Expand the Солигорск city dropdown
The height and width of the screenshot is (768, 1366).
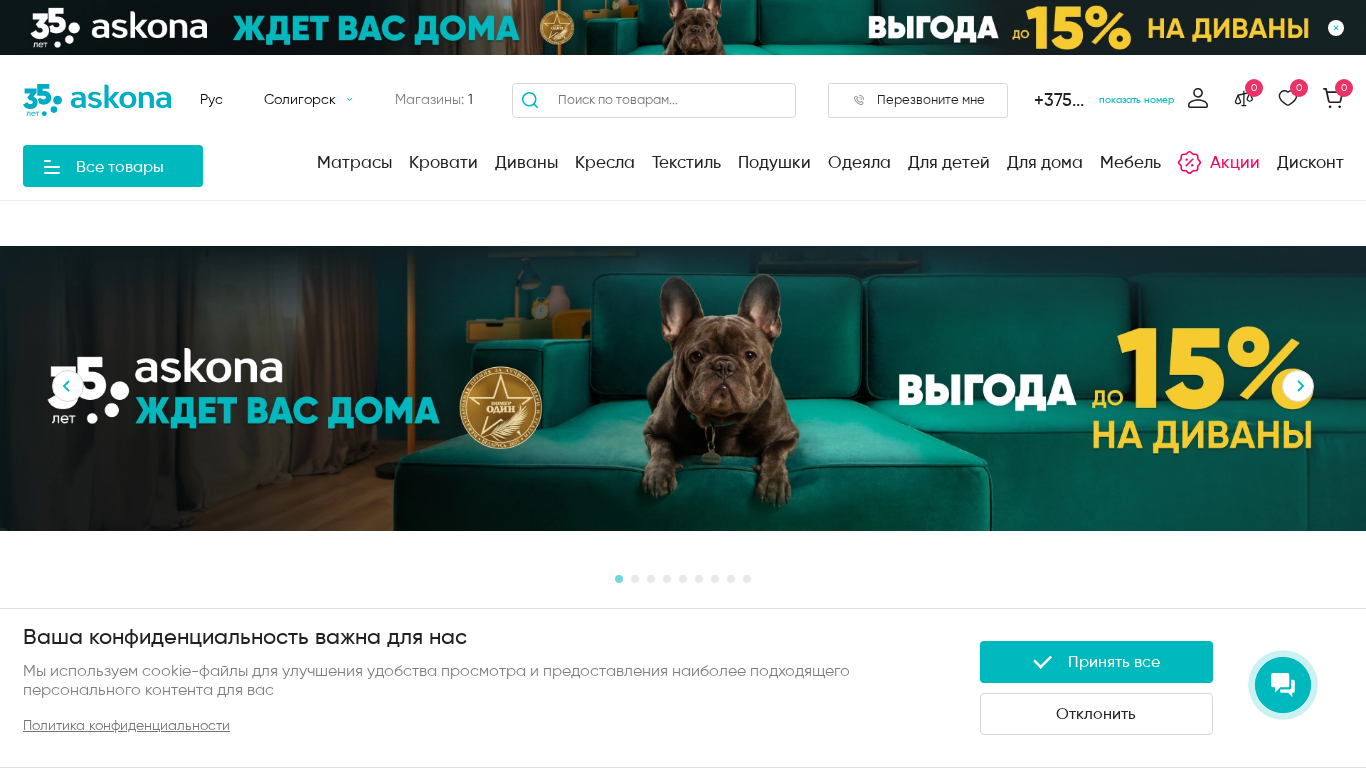(308, 100)
